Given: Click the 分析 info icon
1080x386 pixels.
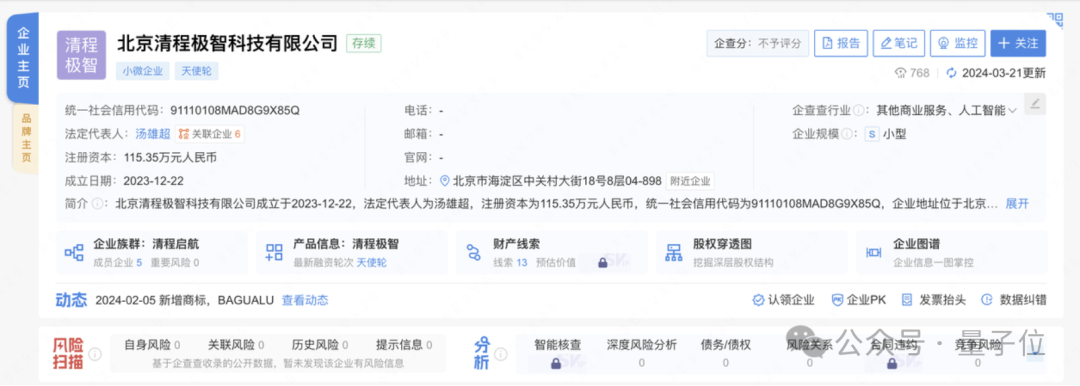Looking at the screenshot, I should (501, 354).
